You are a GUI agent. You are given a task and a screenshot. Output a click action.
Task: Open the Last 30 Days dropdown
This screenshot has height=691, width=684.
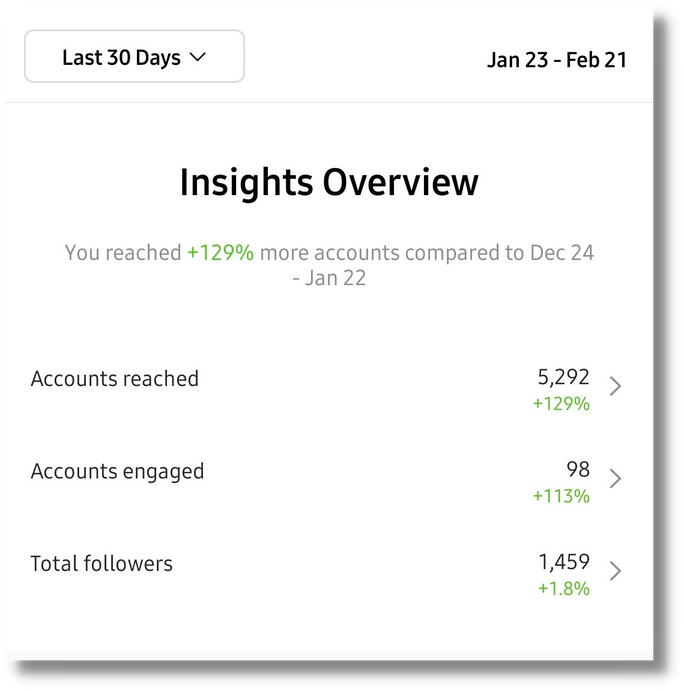[x=134, y=57]
